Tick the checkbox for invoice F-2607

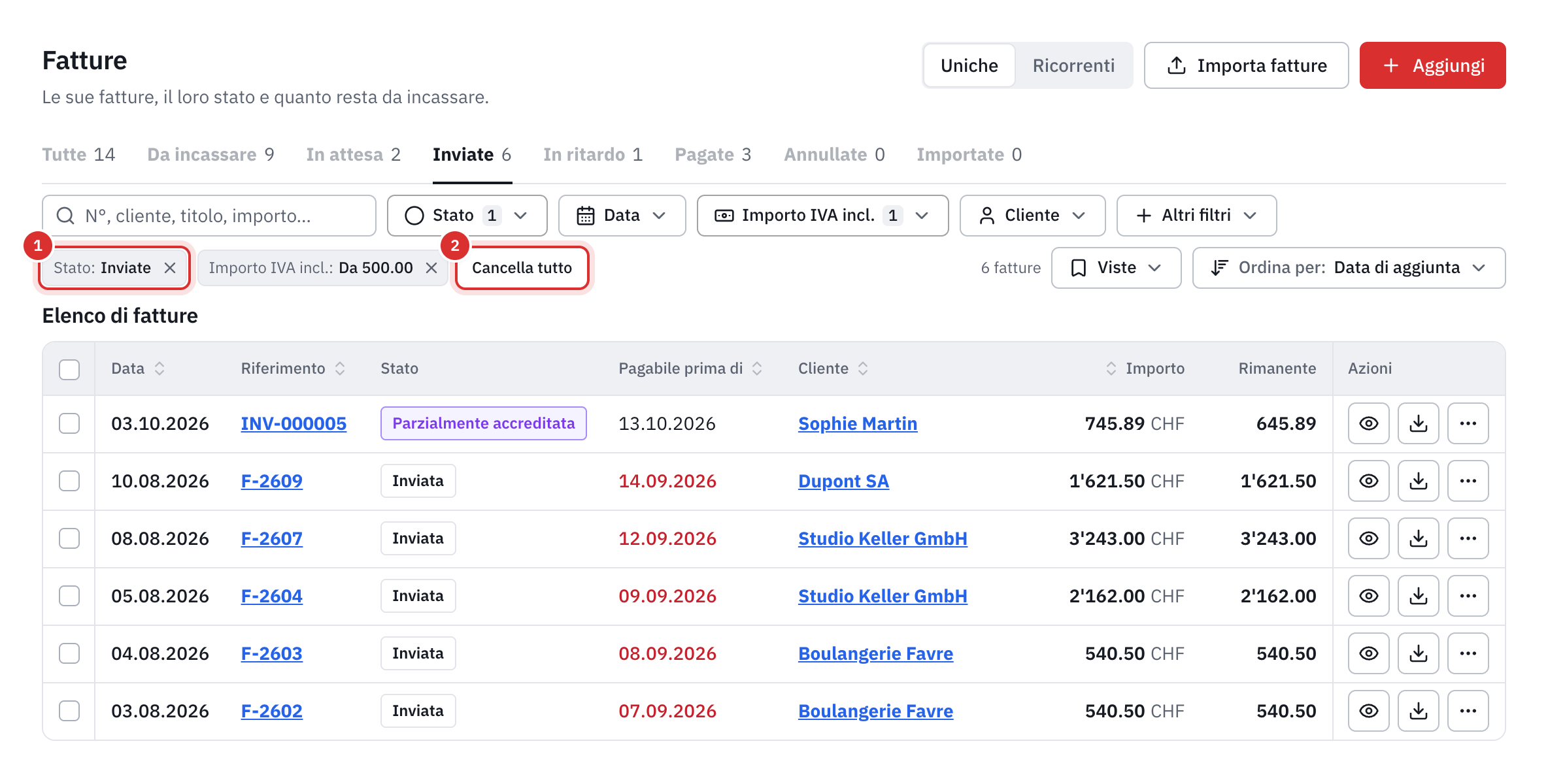(69, 538)
